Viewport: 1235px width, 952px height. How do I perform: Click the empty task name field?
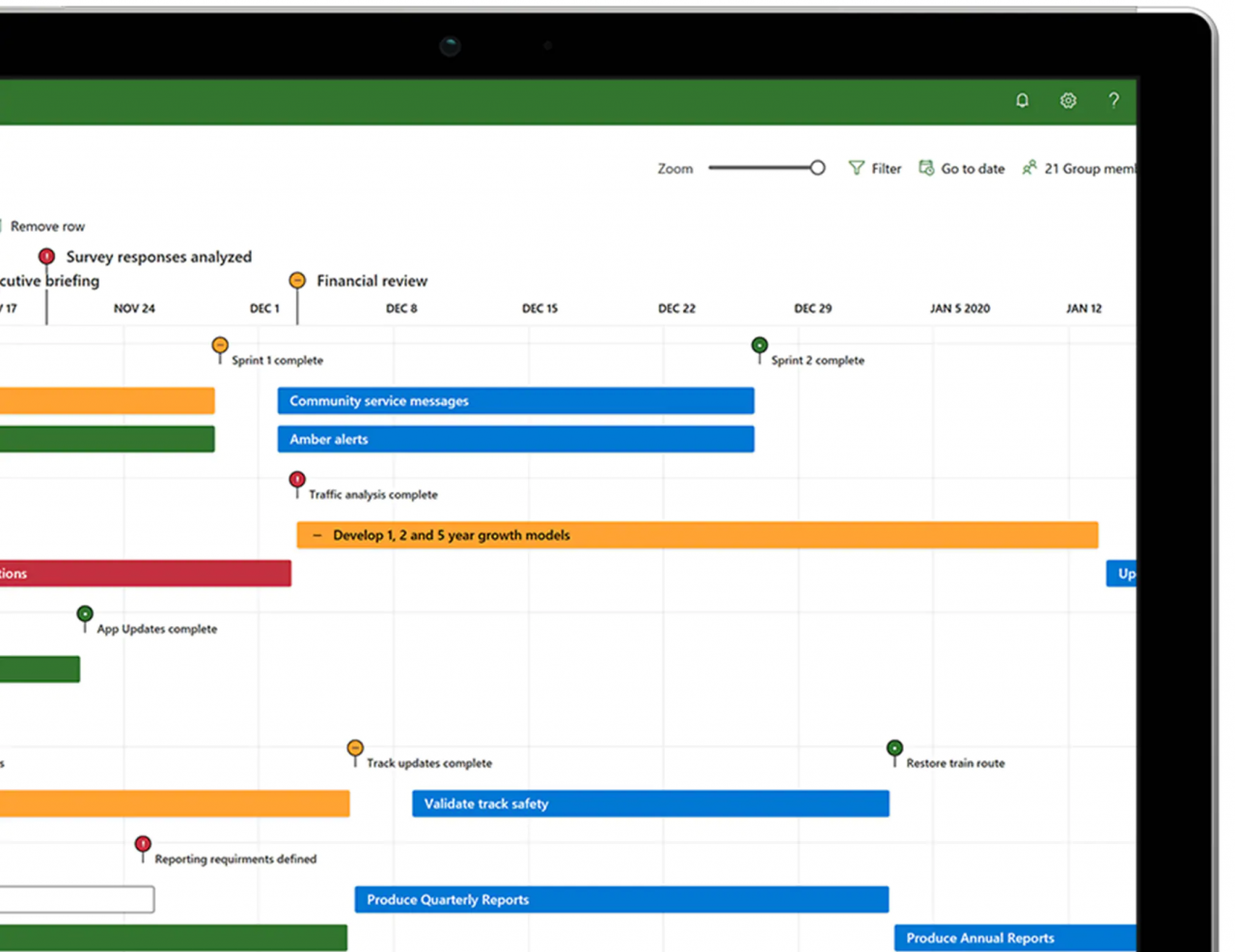coord(77,899)
